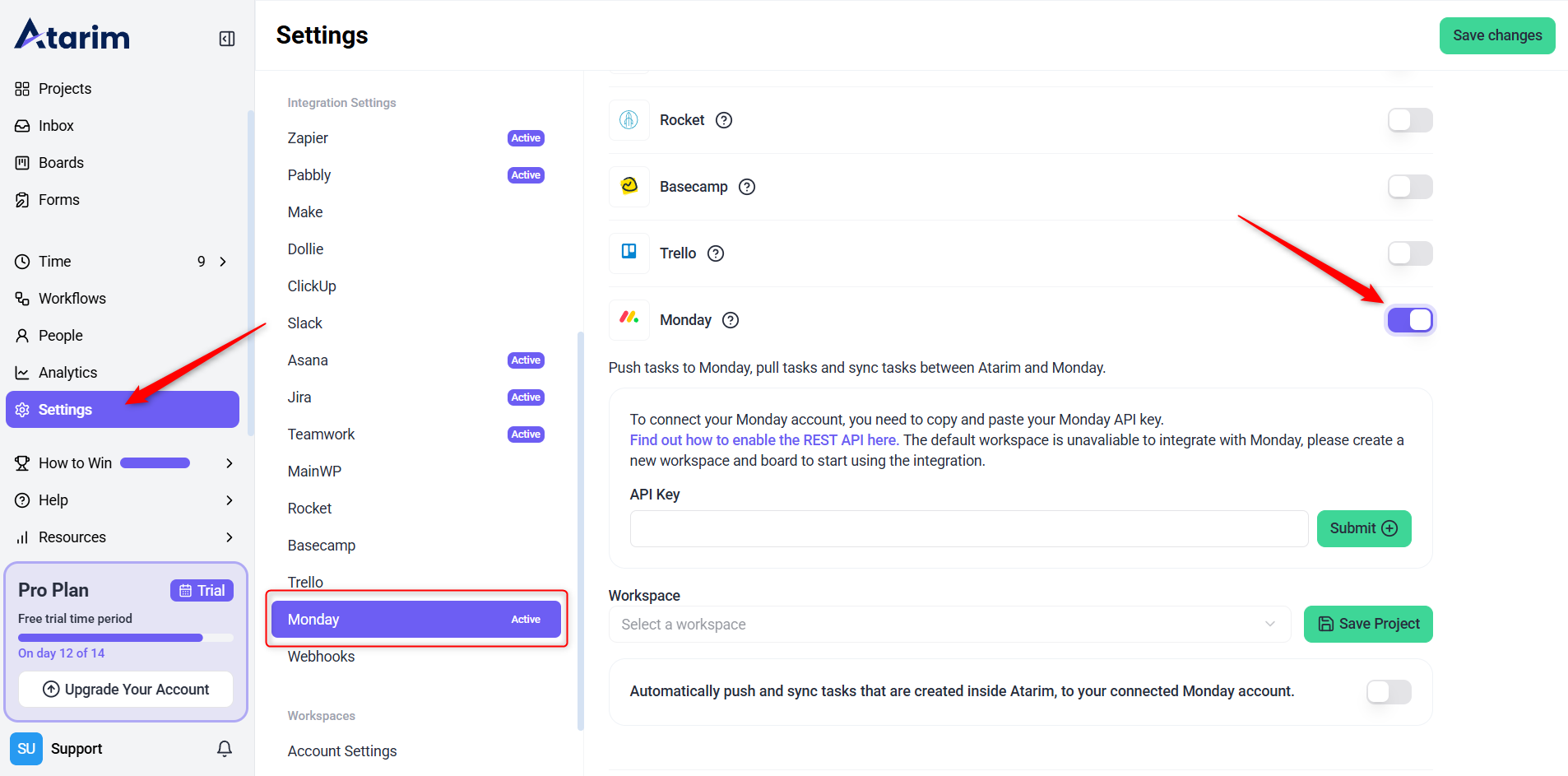Image resolution: width=1568 pixels, height=776 pixels.
Task: Click the help icon beside Trello
Action: pos(716,253)
